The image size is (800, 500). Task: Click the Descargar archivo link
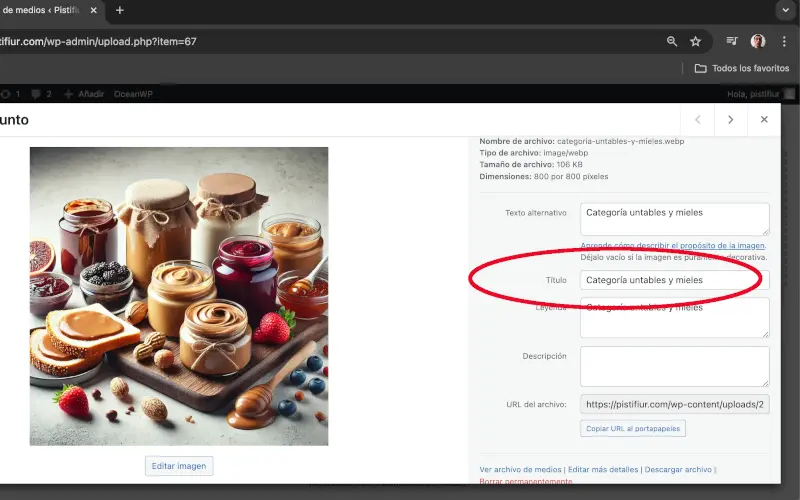pos(678,469)
